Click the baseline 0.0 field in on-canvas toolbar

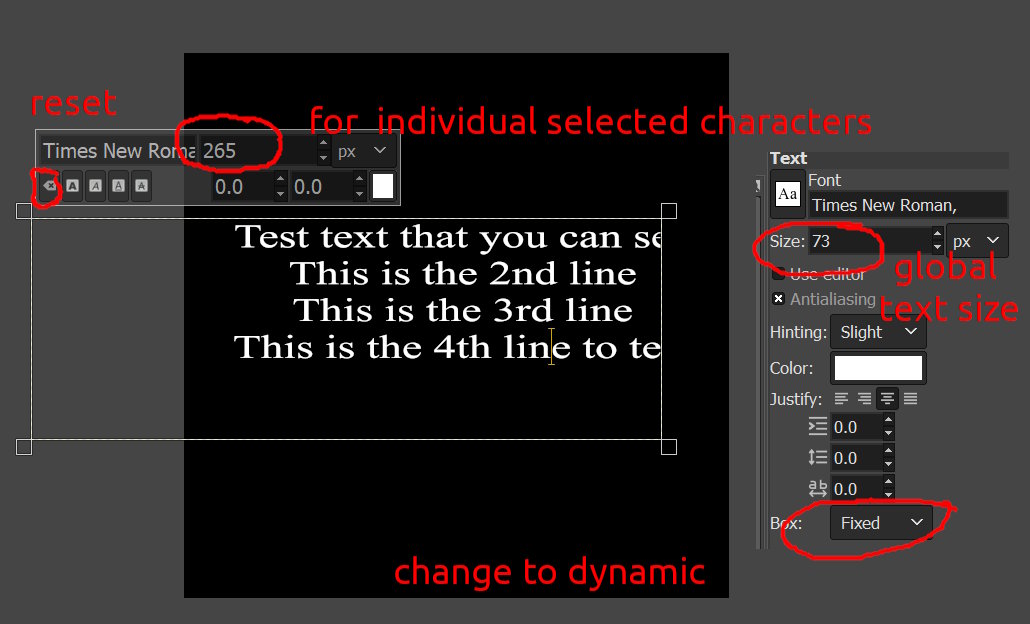241,187
